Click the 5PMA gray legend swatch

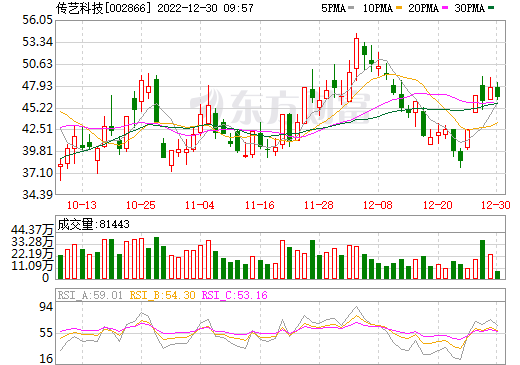coord(351,8)
